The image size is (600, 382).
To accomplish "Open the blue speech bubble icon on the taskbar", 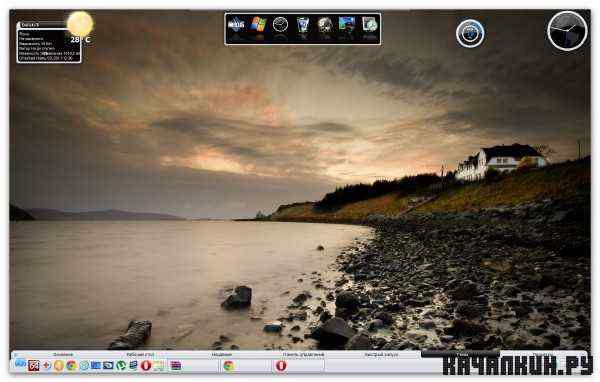I will tap(20, 364).
